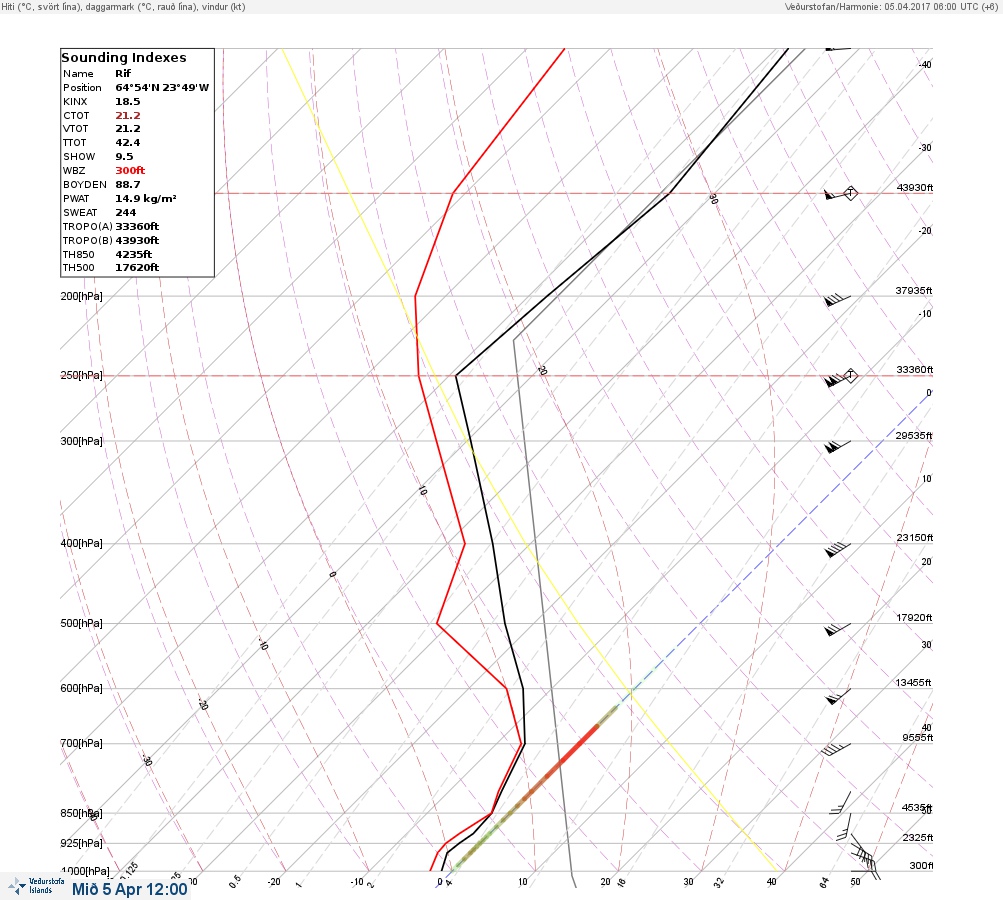The image size is (1003, 900).
Task: Click the SWEAT value 244
Action: [x=125, y=212]
